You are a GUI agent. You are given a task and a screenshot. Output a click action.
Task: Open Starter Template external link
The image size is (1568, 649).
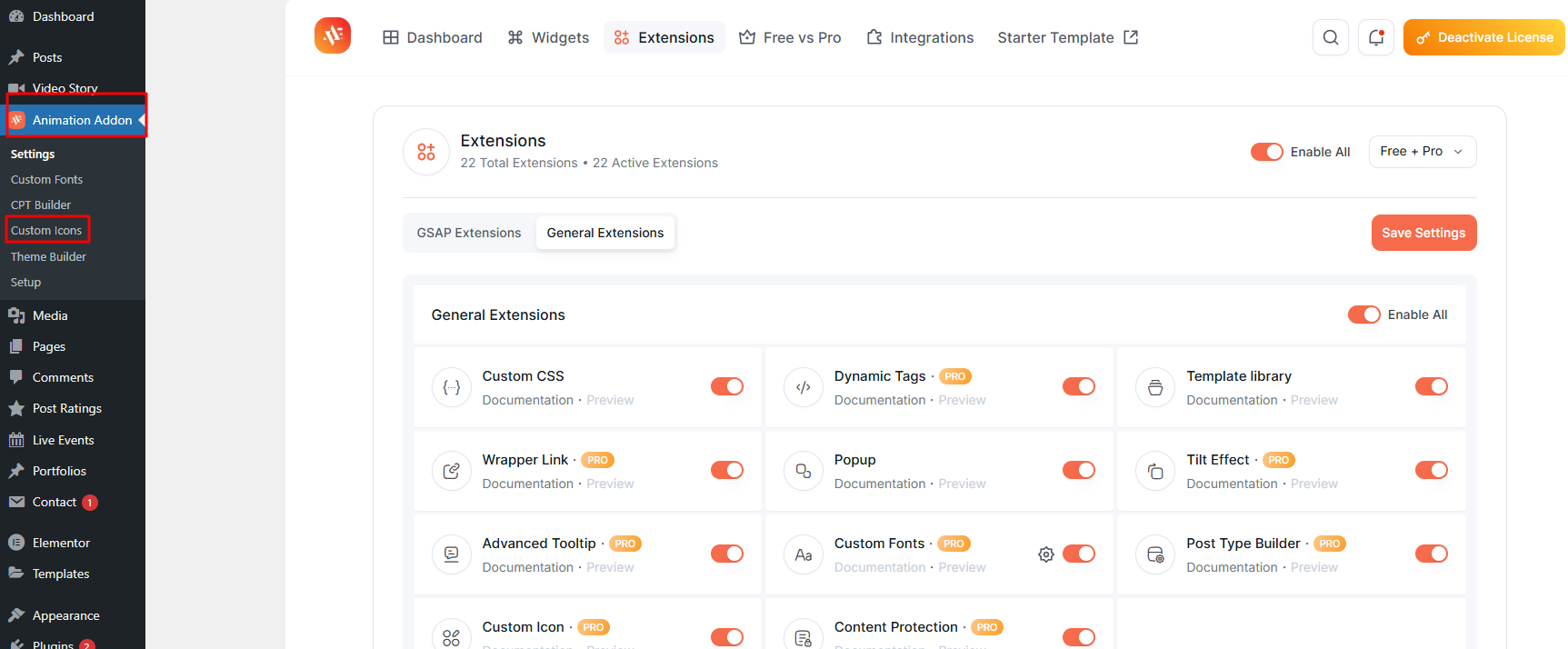click(x=1068, y=37)
